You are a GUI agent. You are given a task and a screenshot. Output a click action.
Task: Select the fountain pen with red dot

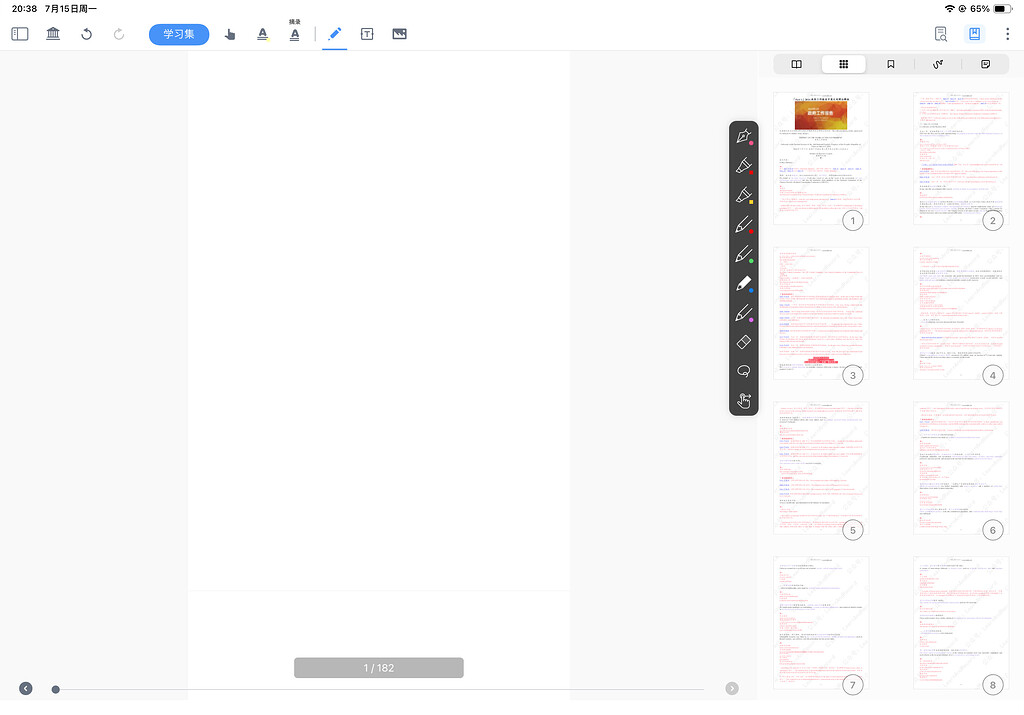click(x=744, y=136)
